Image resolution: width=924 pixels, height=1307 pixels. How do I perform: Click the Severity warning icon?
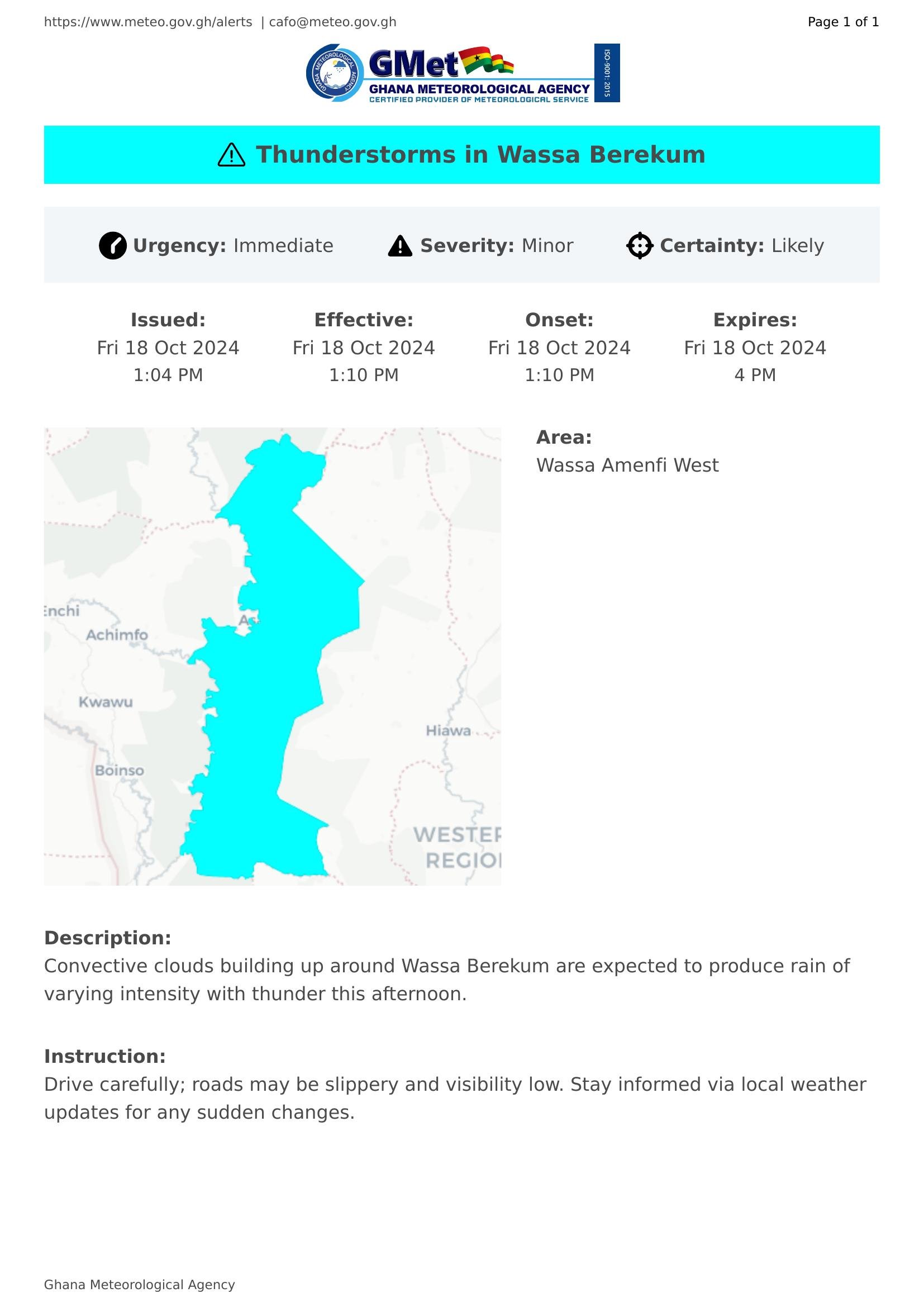(400, 246)
